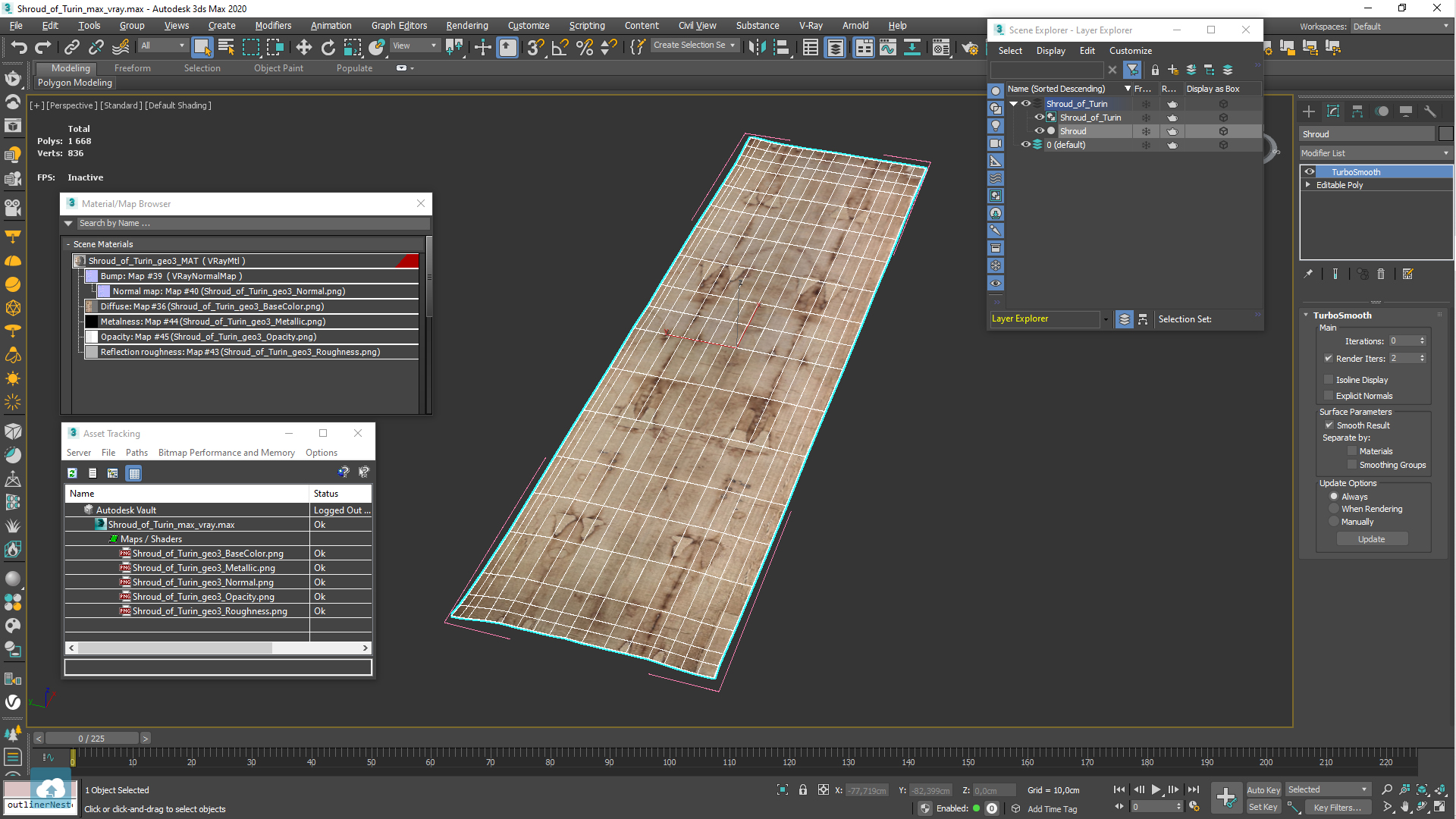This screenshot has width=1456, height=819.
Task: Select When Rendering update option
Action: pyautogui.click(x=1334, y=509)
